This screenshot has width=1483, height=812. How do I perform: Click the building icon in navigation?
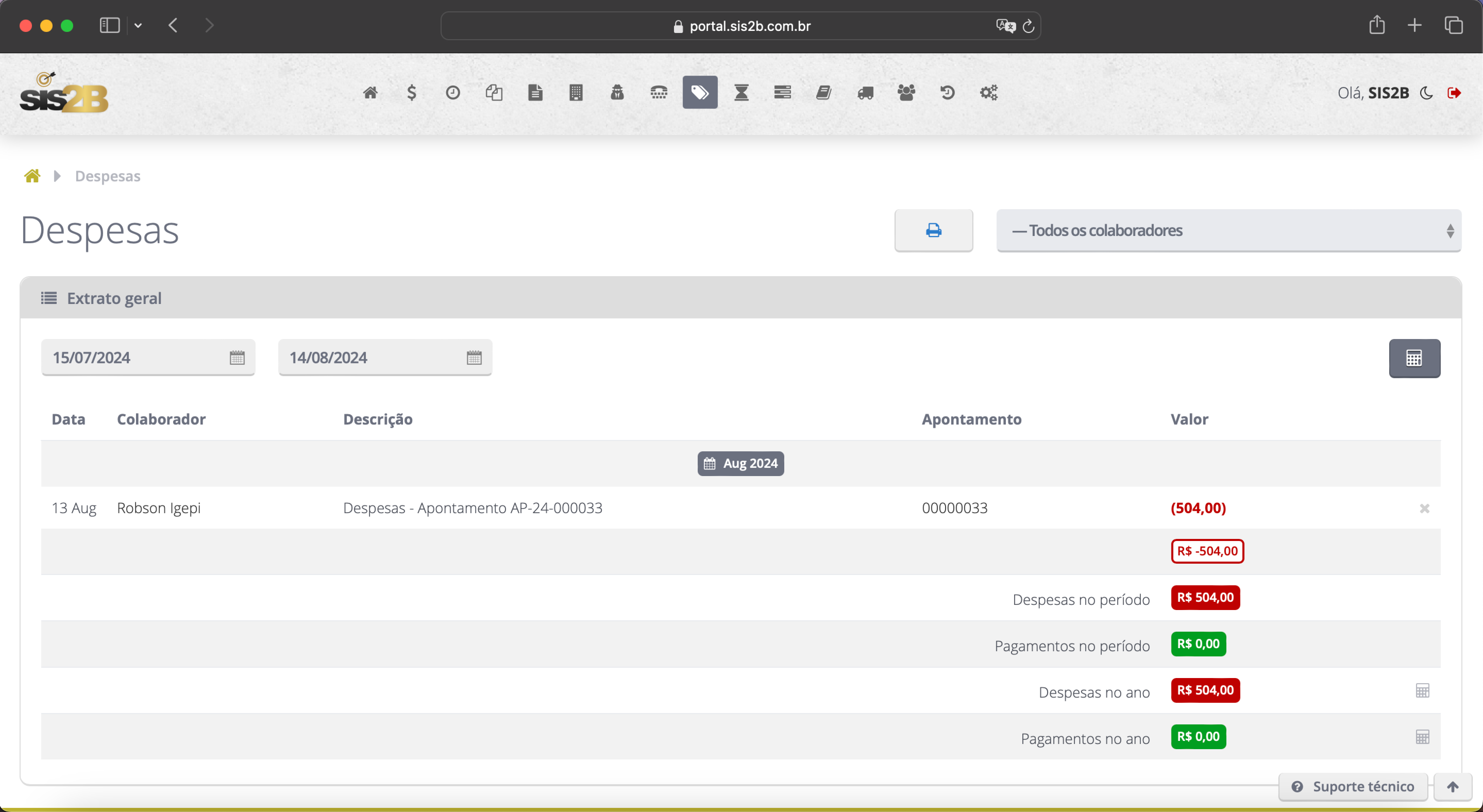pyautogui.click(x=576, y=93)
